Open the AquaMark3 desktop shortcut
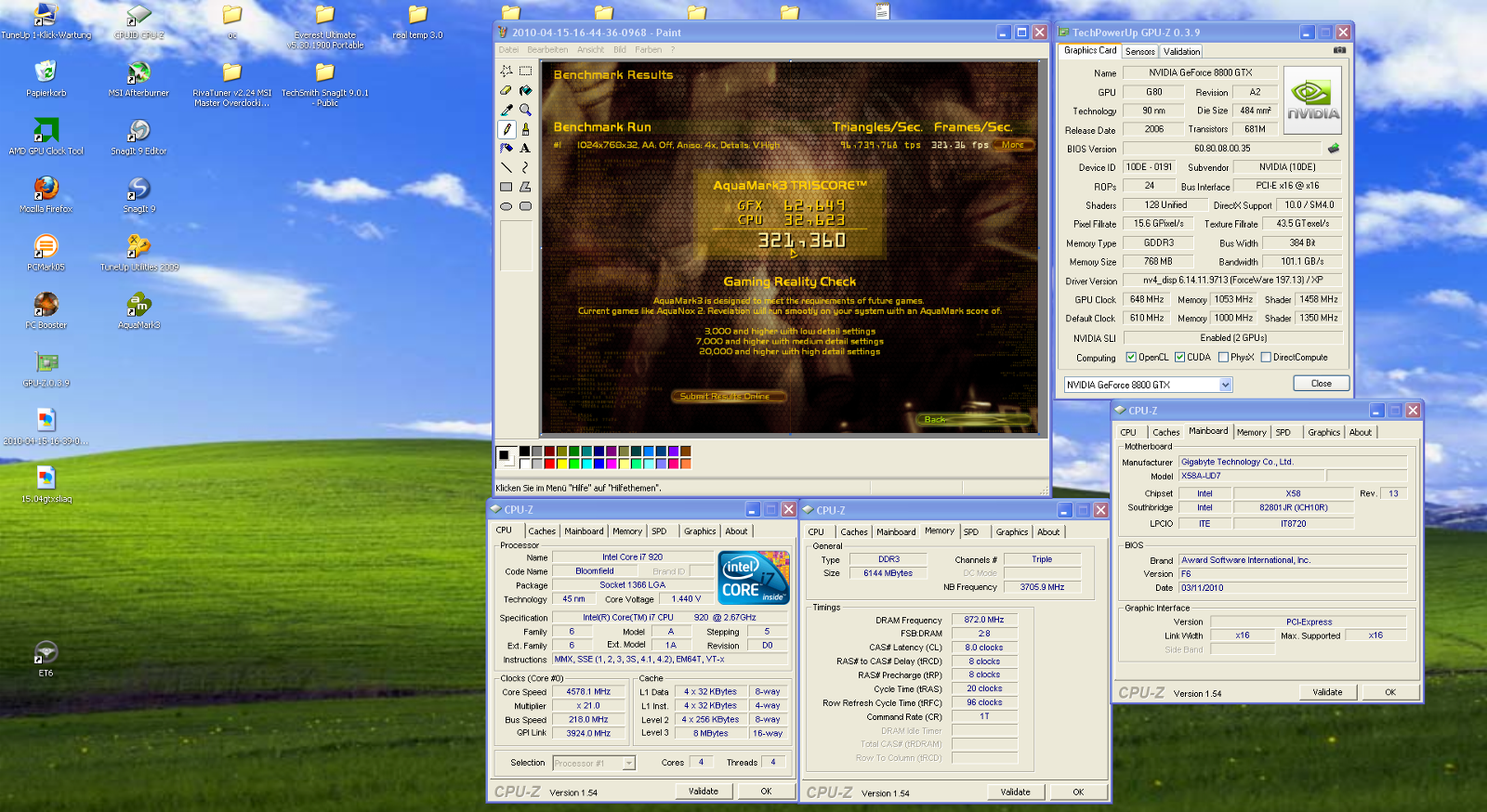 click(139, 311)
